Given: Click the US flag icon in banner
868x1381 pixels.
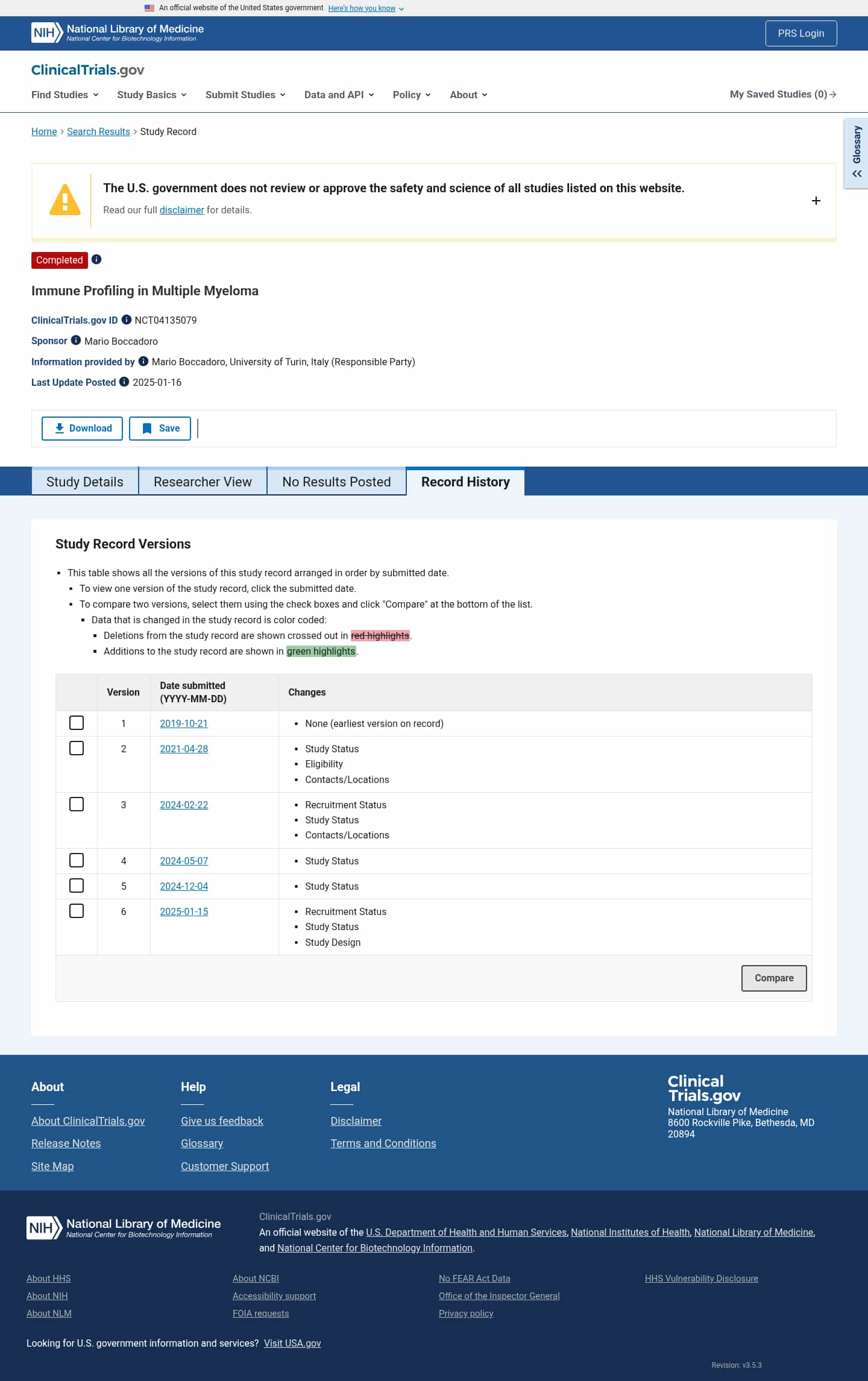Looking at the screenshot, I should pos(149,8).
